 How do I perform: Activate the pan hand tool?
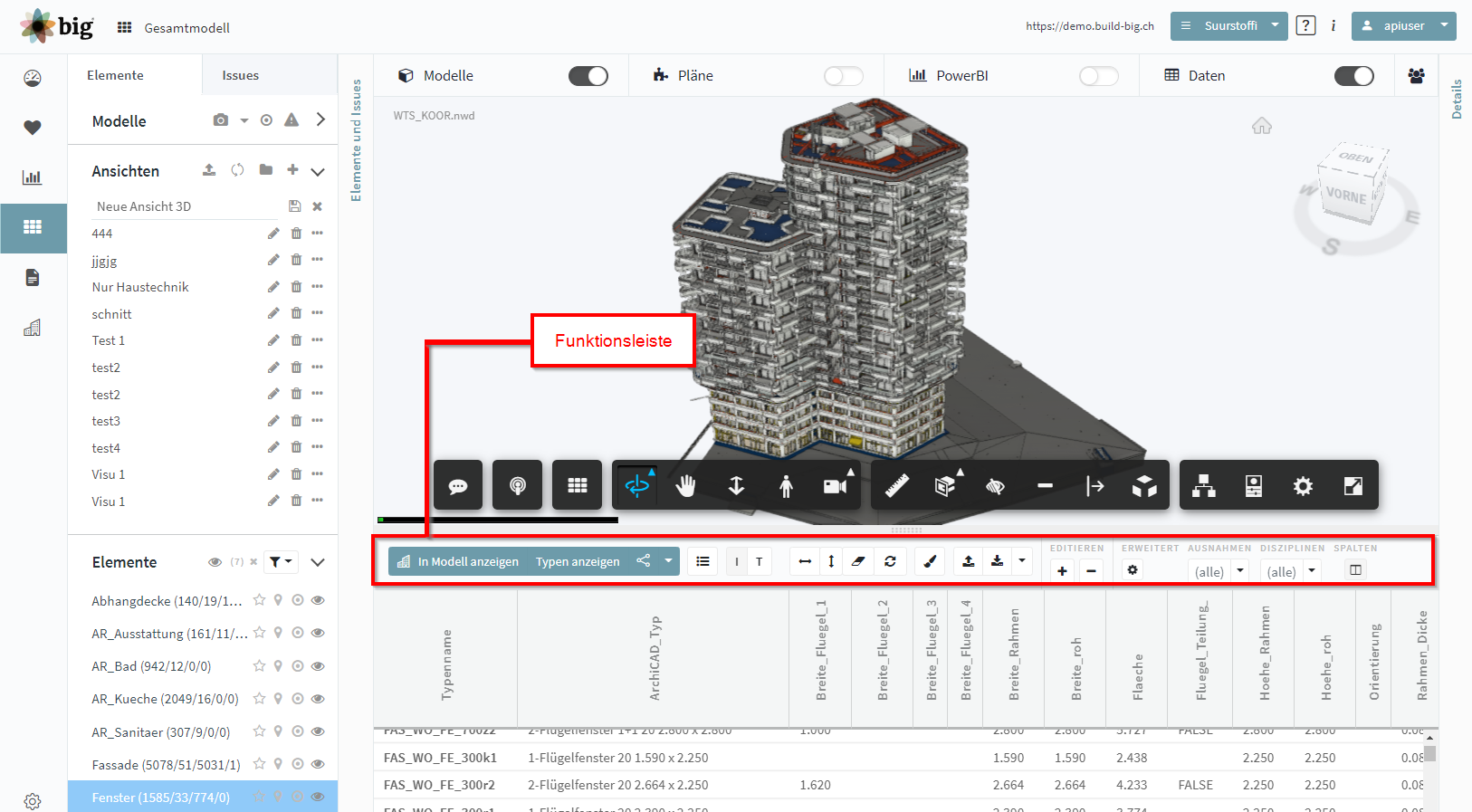[x=686, y=486]
